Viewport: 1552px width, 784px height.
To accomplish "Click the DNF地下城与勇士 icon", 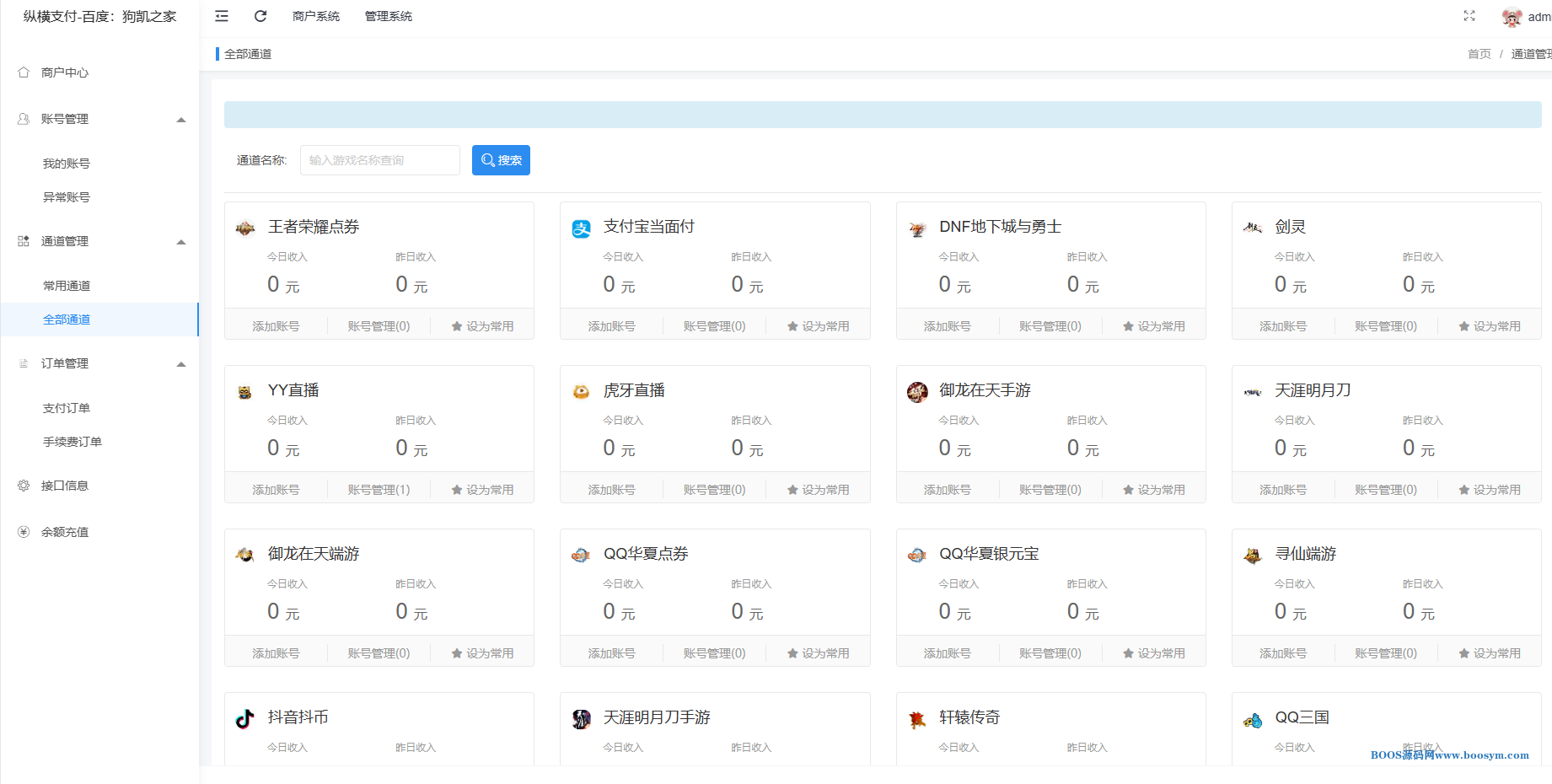I will (x=917, y=228).
